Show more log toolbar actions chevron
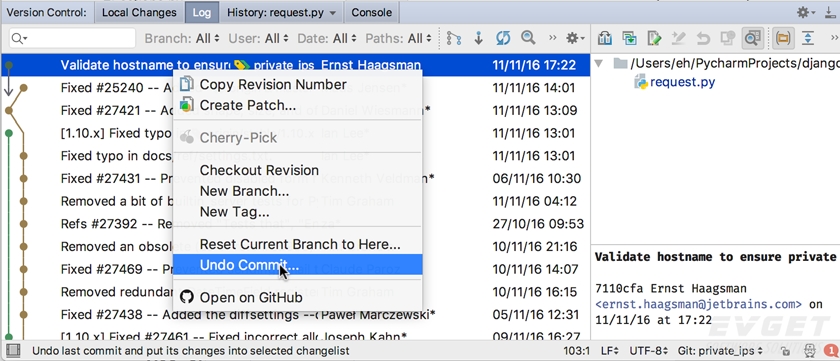The image size is (840, 361). pos(553,38)
